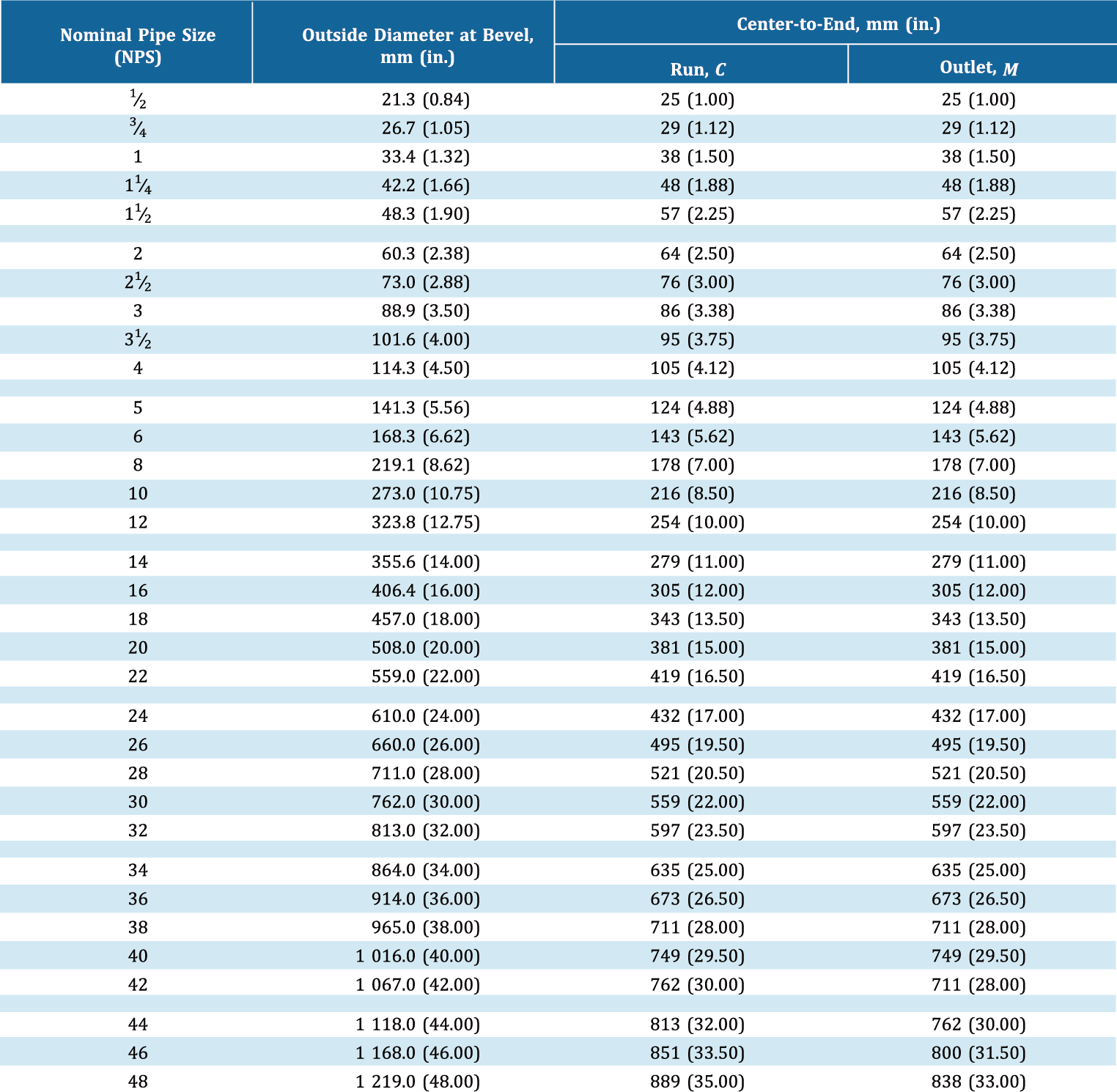Click the NPS '12' row label

tap(138, 522)
